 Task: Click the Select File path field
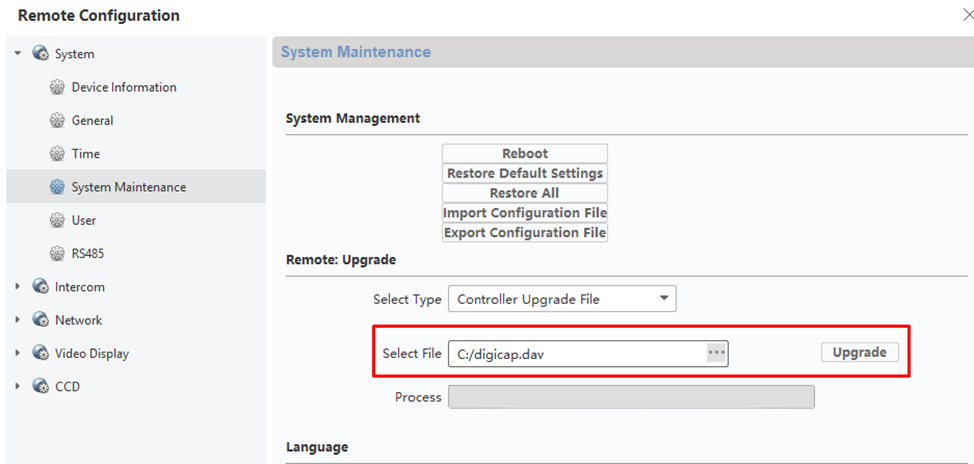[x=575, y=353]
